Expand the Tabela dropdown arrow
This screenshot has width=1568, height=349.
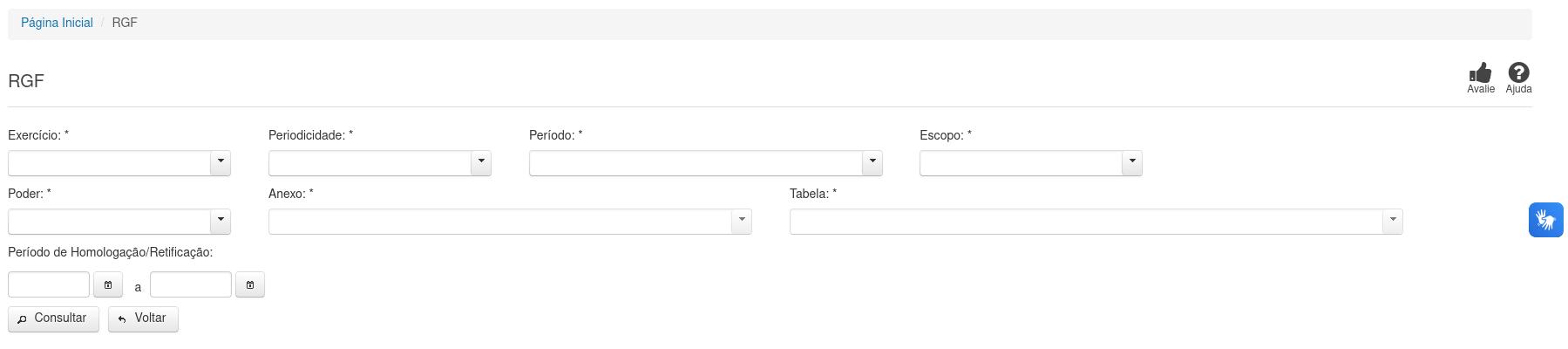tap(1393, 222)
